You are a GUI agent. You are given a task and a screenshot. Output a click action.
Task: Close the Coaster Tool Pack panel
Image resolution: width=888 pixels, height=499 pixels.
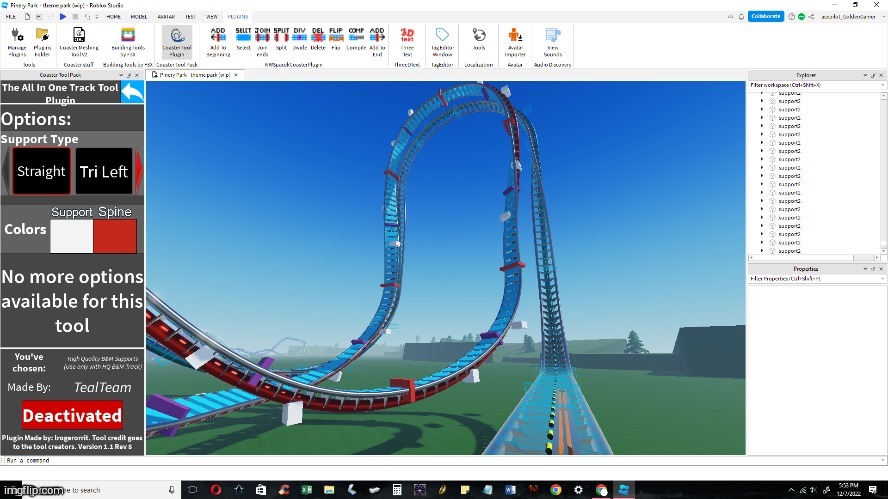[136, 75]
